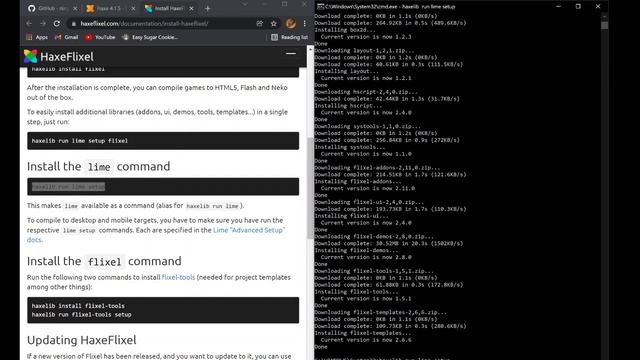Maximize the Chrome window
The height and width of the screenshot is (360, 640).
pyautogui.click(x=284, y=4)
